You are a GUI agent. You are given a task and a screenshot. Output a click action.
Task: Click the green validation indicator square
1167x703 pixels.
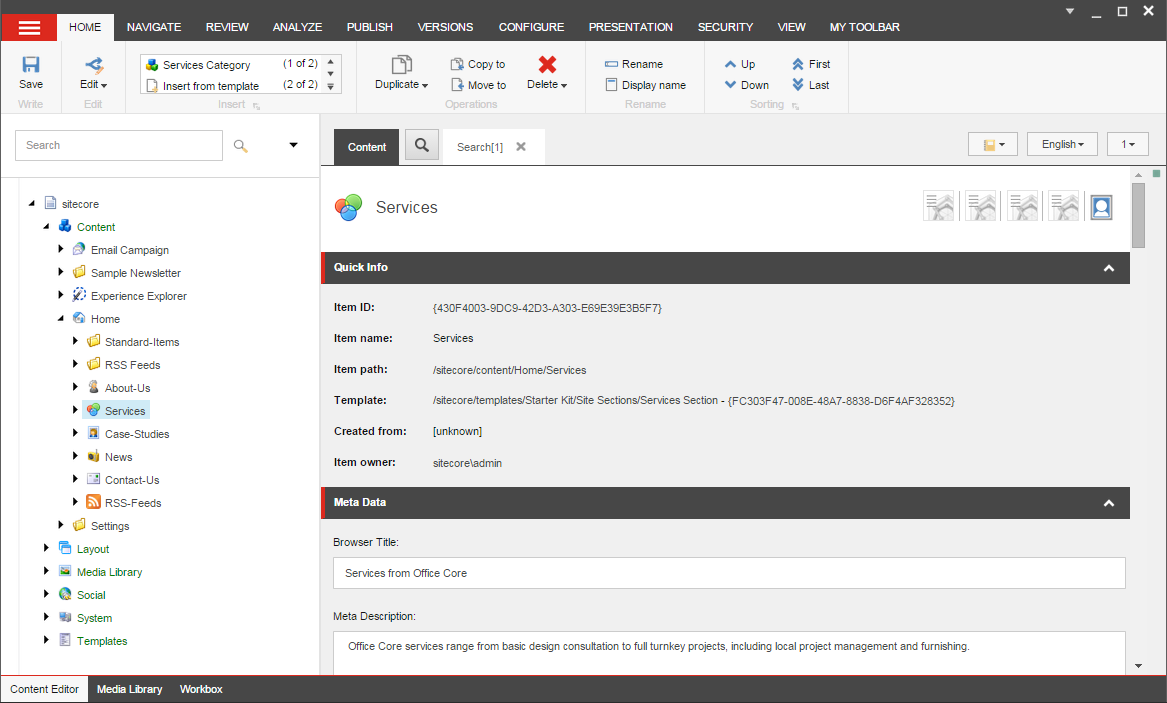(x=1156, y=173)
